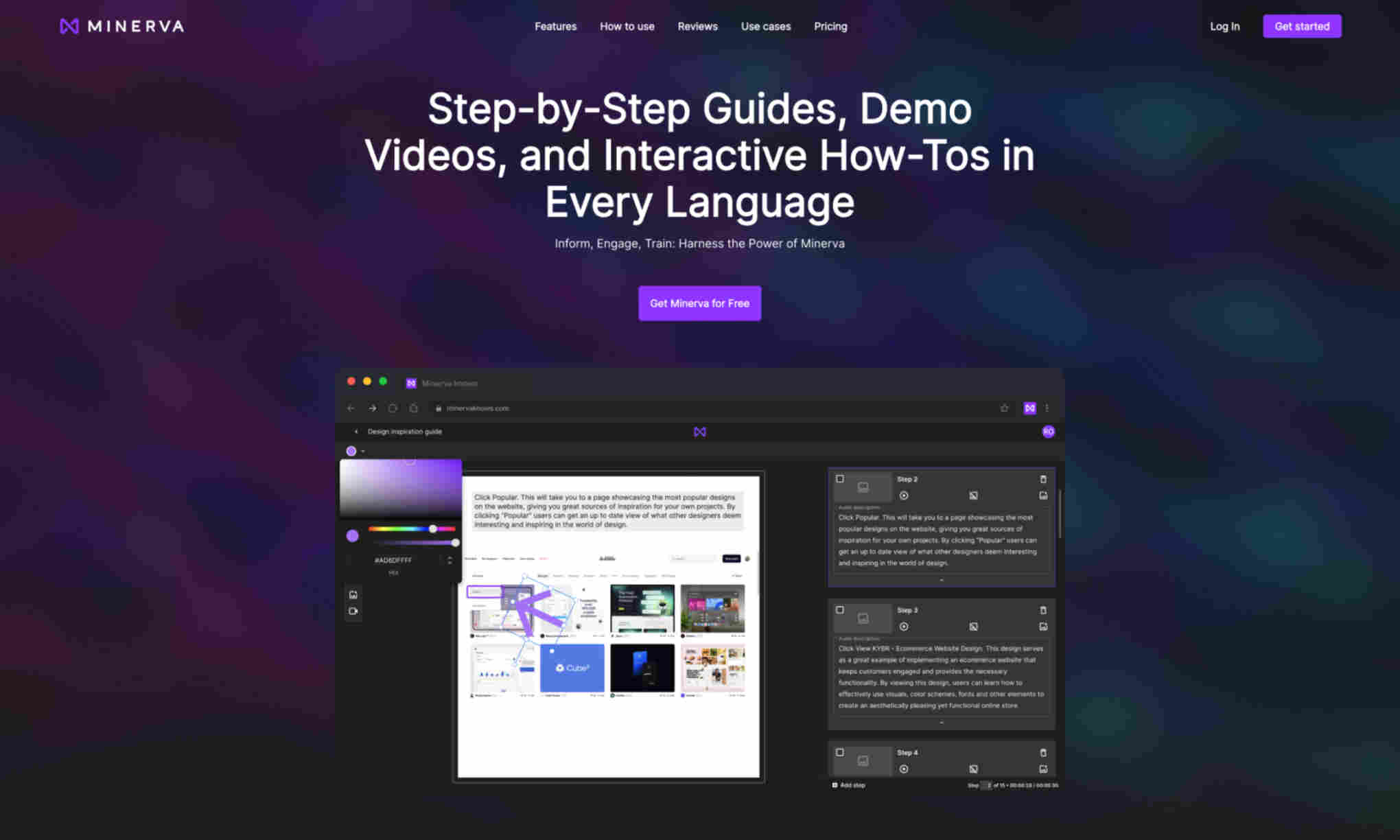Click the replace image icon in Step 4
This screenshot has width=1400, height=840.
(x=1043, y=769)
